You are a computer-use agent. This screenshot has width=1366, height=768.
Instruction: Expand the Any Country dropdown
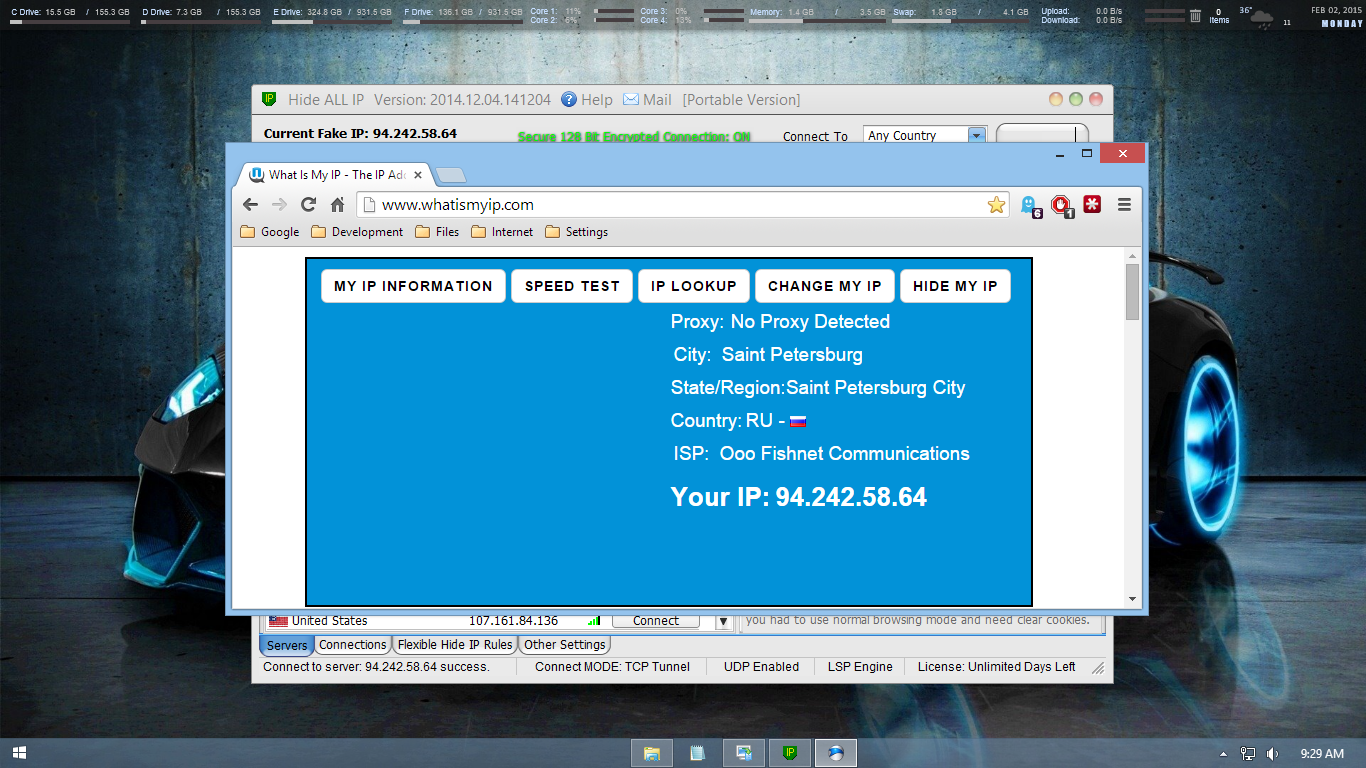click(x=977, y=135)
